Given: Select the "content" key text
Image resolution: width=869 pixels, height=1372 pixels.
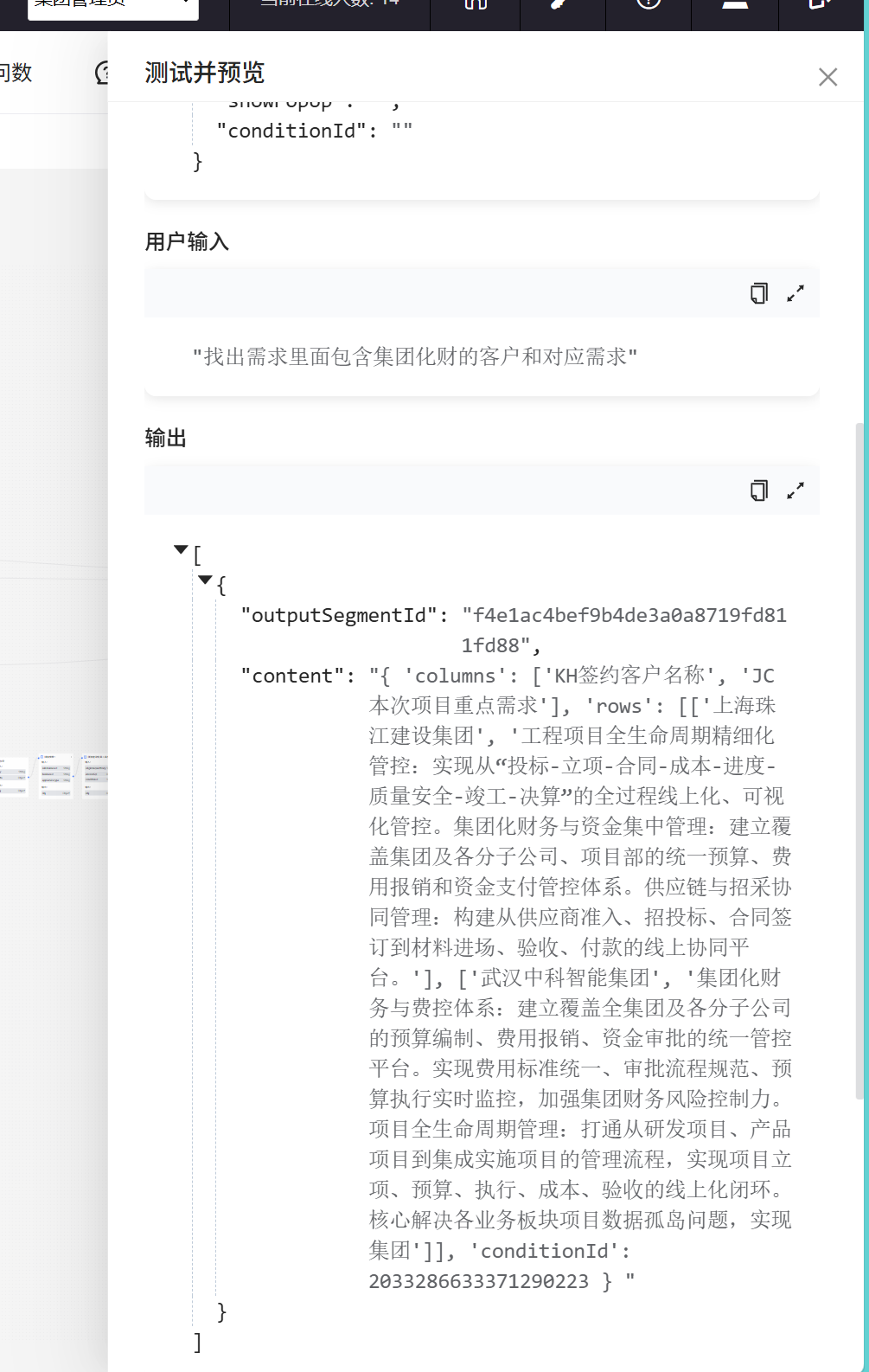Looking at the screenshot, I should [x=292, y=676].
